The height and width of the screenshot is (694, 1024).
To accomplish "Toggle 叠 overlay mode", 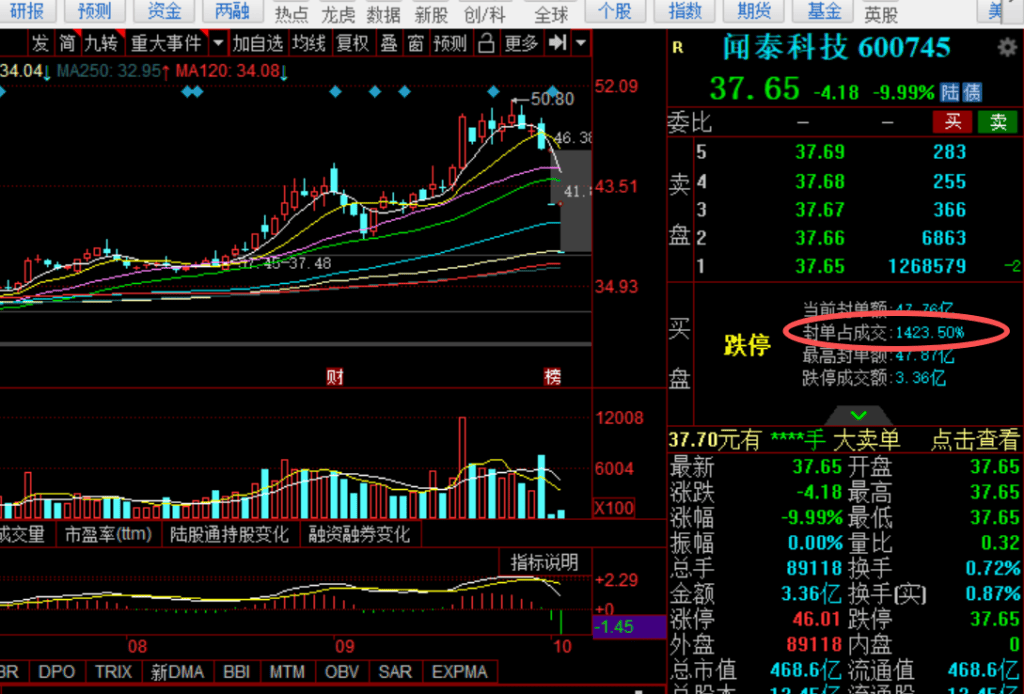I will coord(389,43).
